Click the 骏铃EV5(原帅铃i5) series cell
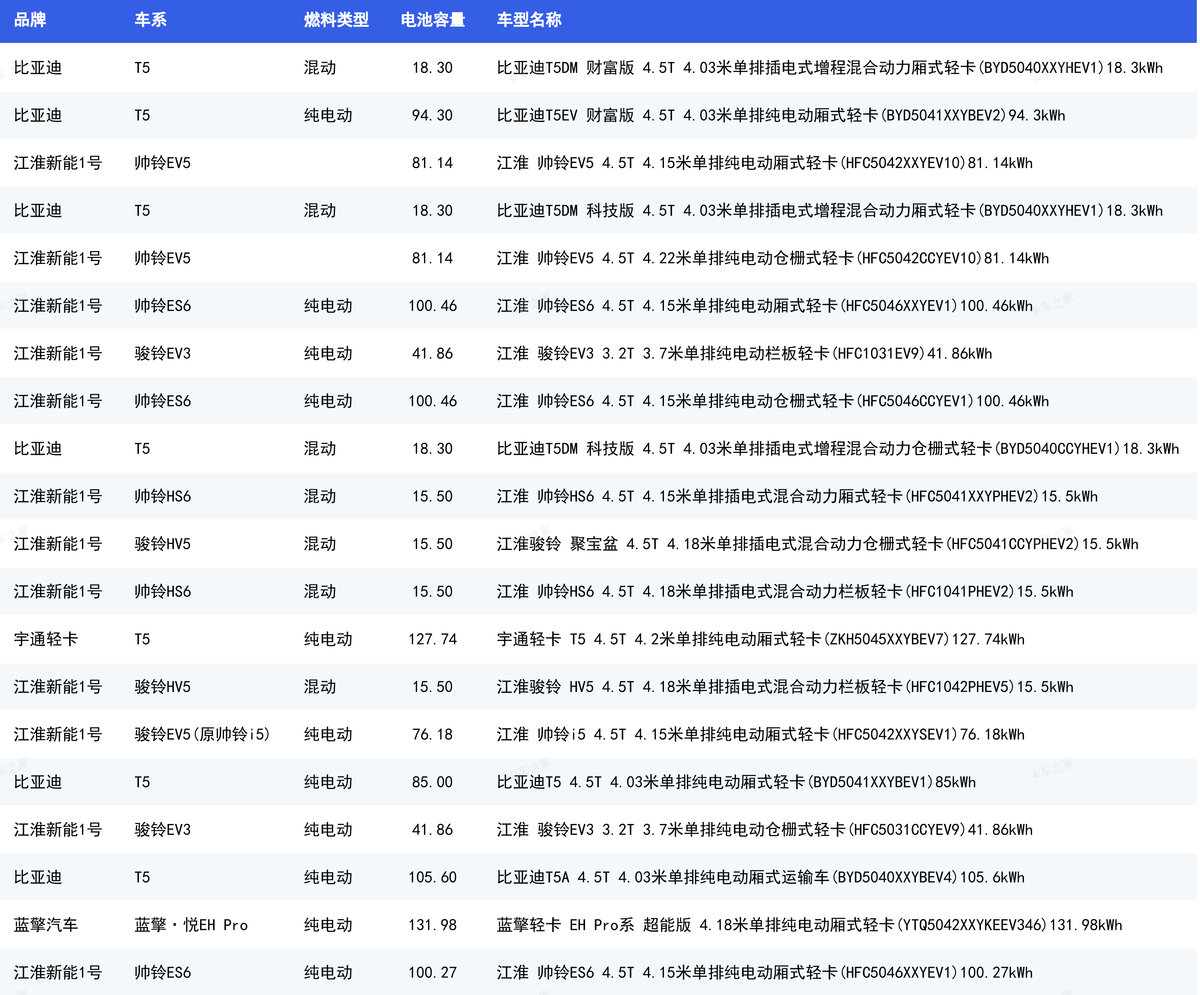Screen dimensions: 1200x995 [203, 734]
